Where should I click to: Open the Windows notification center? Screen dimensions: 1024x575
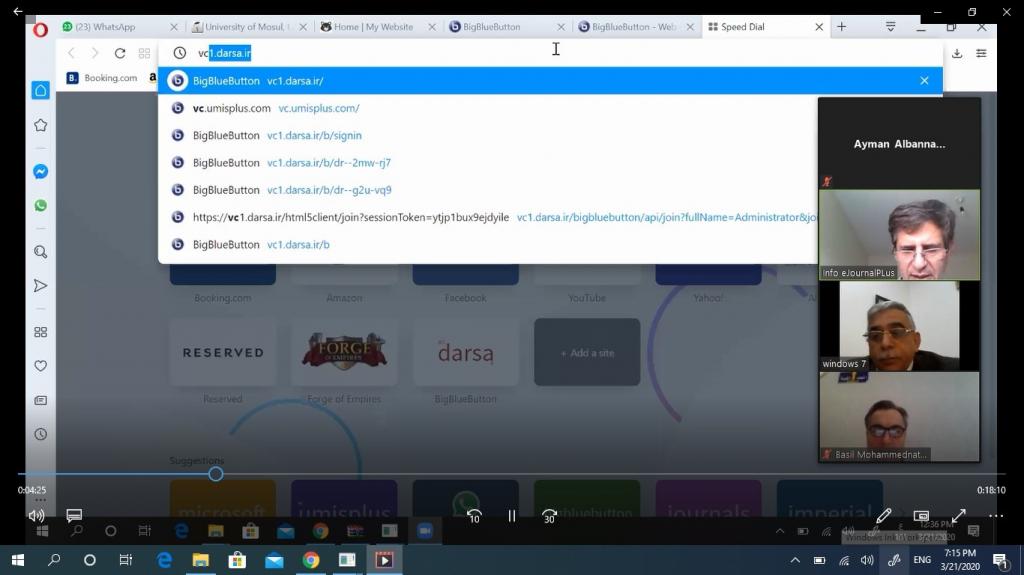(999, 560)
